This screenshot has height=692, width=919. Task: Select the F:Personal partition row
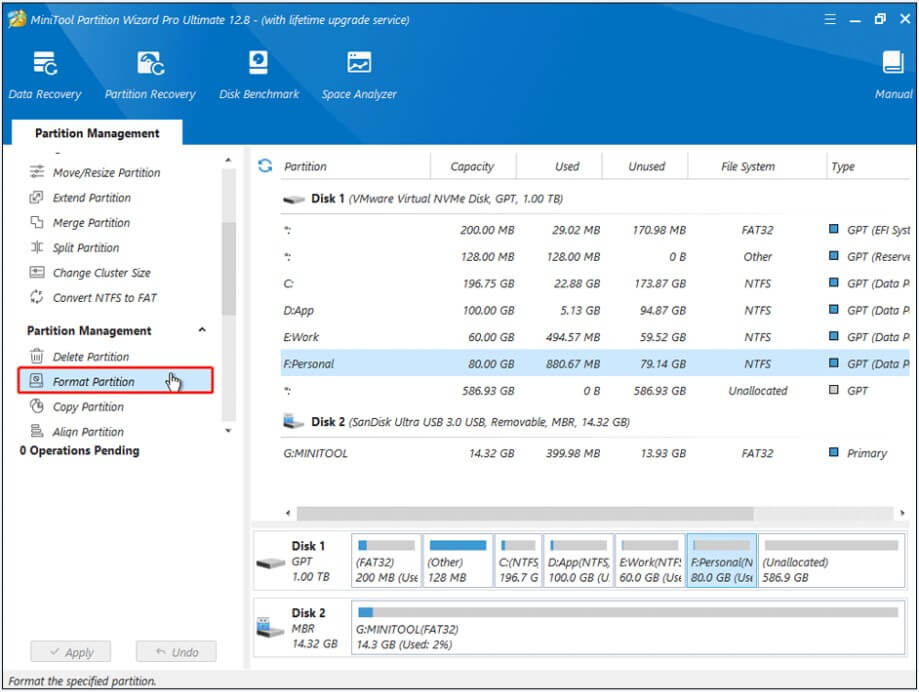[595, 364]
